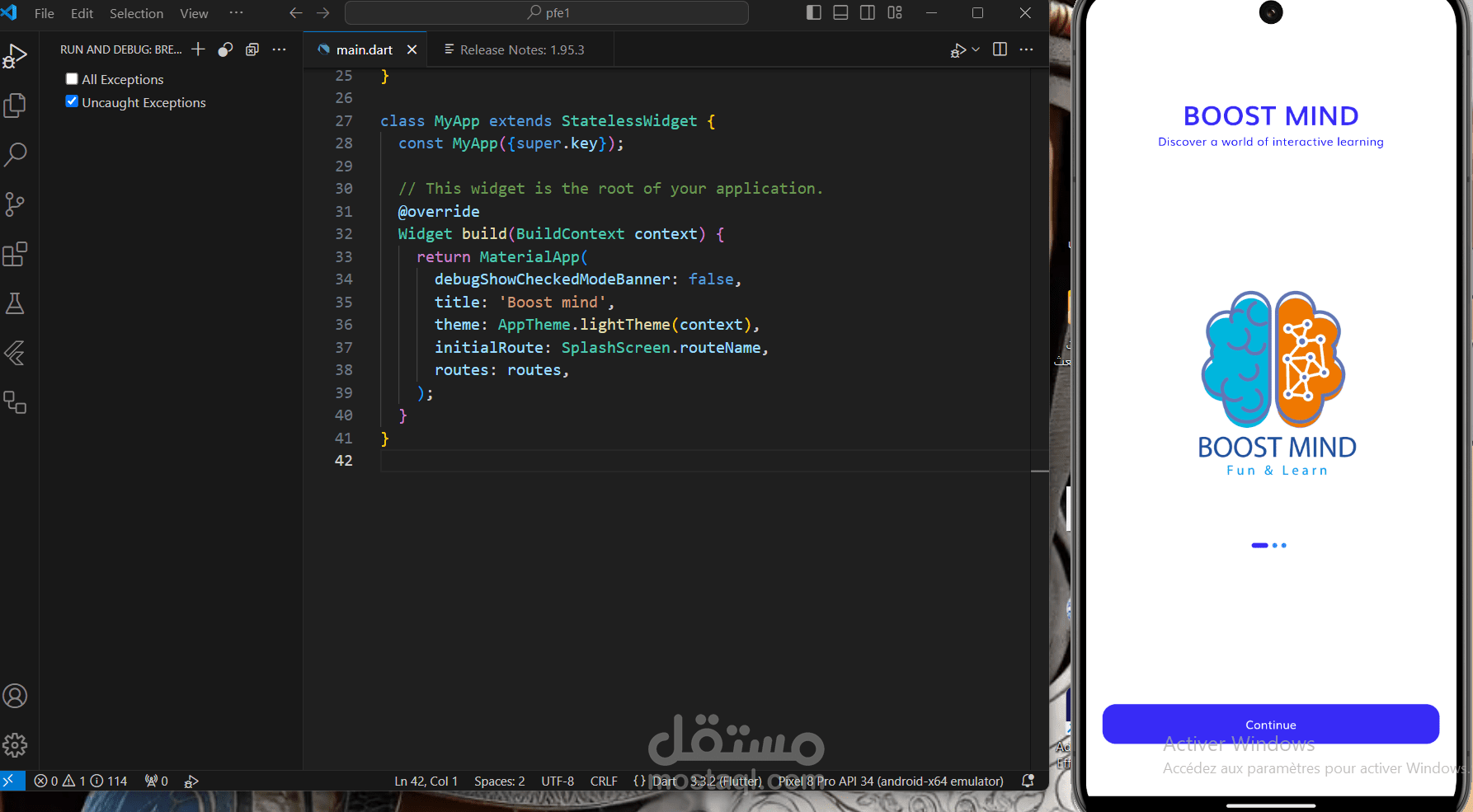Uncheck the Uncaught Exceptions checkbox

pos(72,101)
